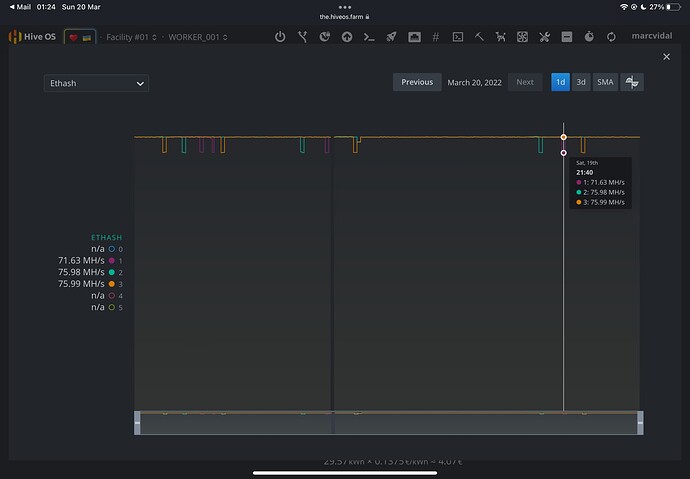Click the orange data point on cursor line
Screen dimensions: 690x479
coord(564,137)
